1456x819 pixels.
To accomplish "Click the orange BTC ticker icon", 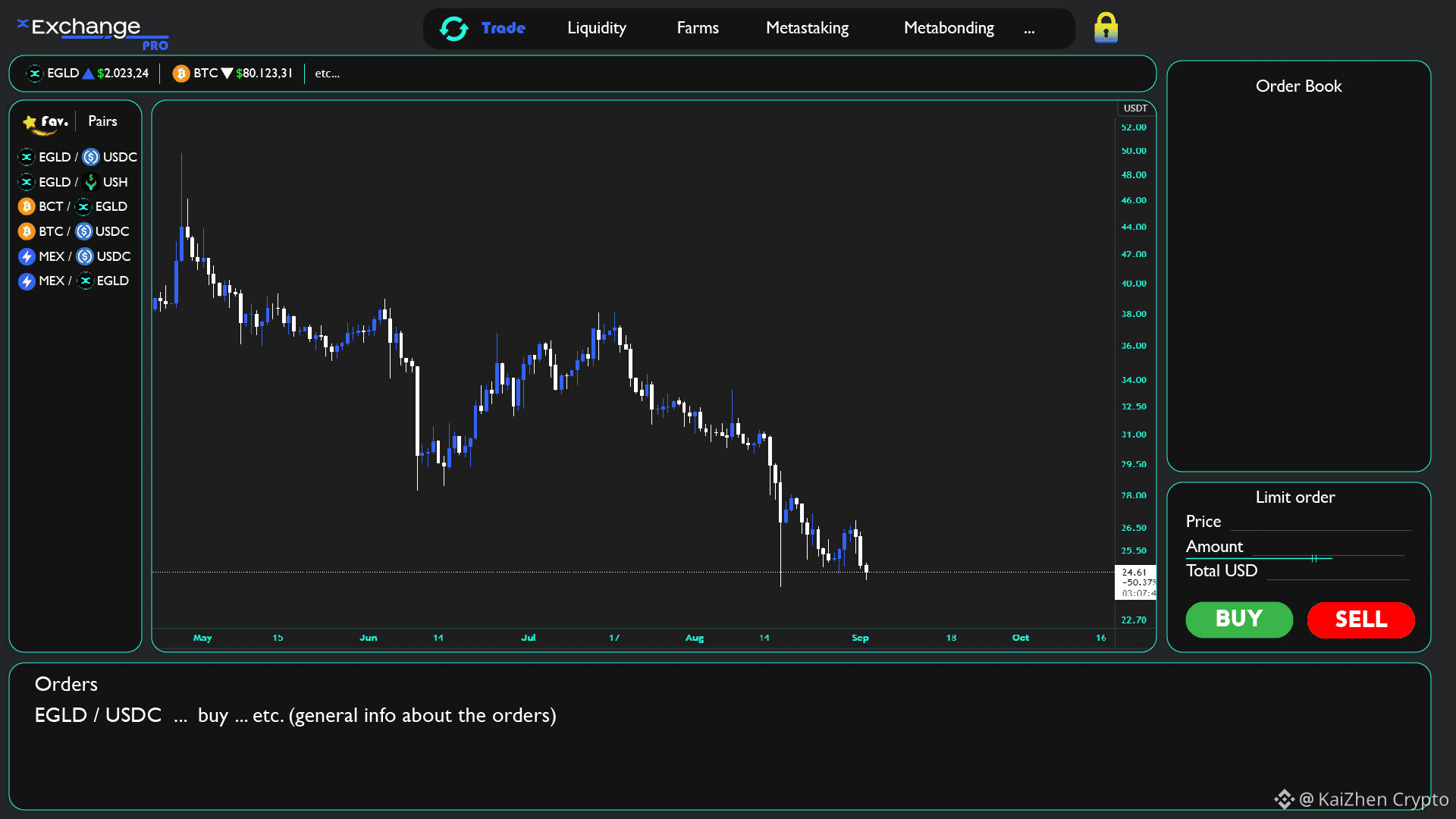I will tap(180, 74).
